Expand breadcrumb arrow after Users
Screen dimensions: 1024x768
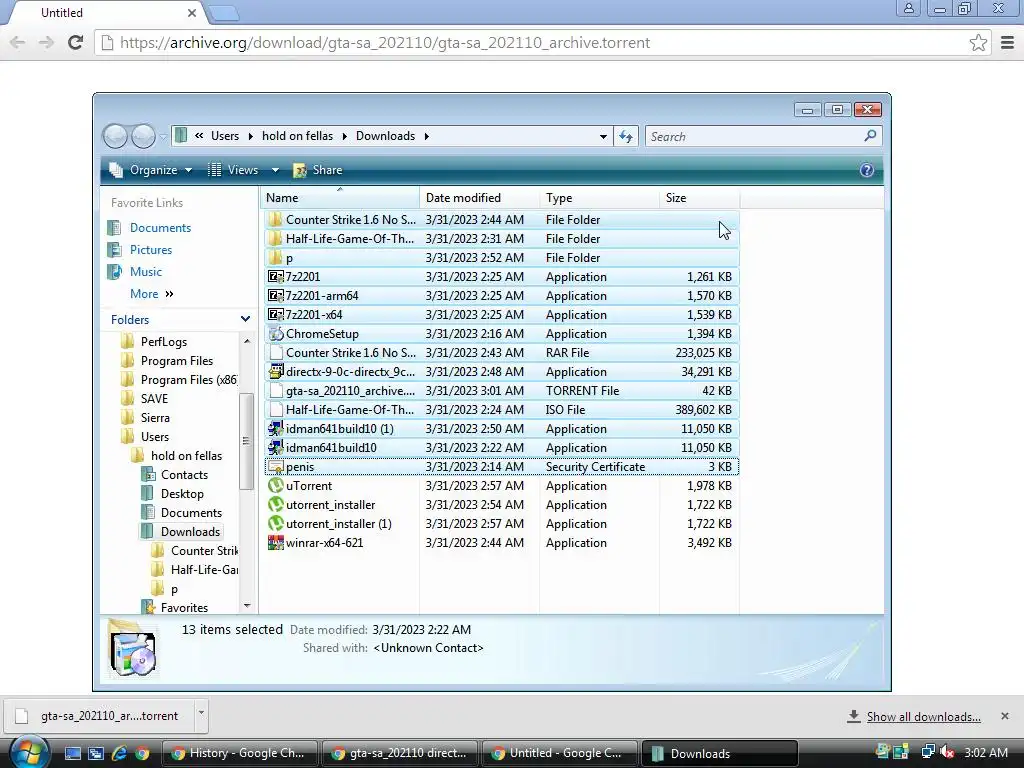pos(250,136)
